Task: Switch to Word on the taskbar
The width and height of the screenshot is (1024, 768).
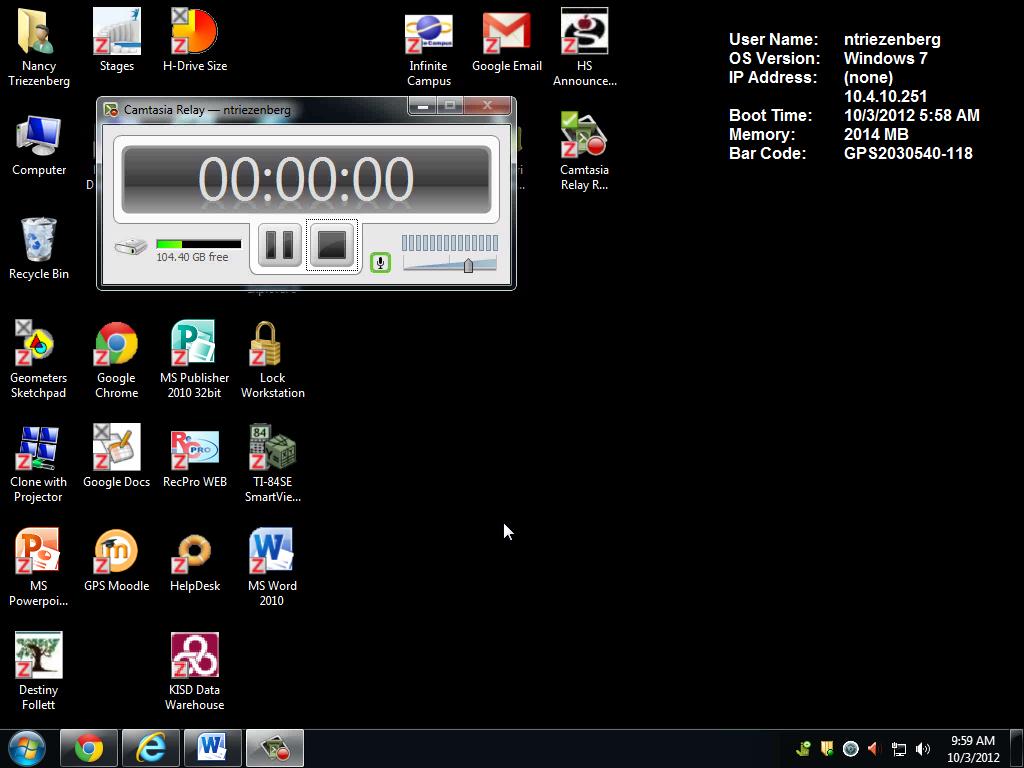Action: pos(213,748)
